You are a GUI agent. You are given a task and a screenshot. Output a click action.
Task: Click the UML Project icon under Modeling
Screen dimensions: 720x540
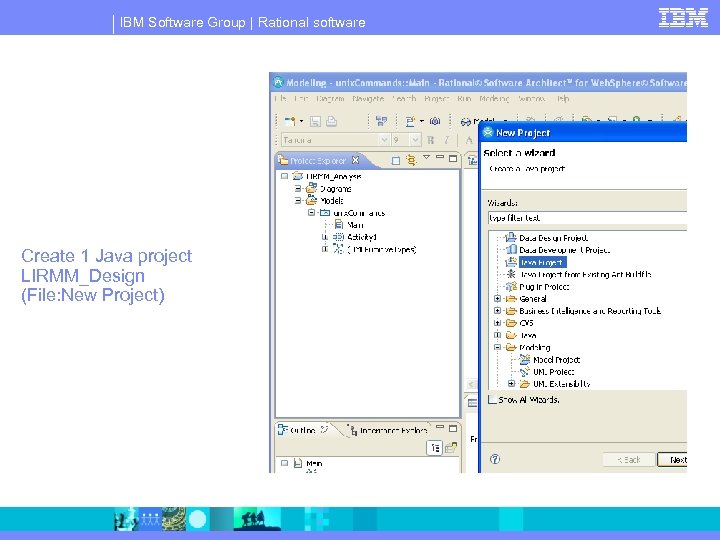(525, 371)
